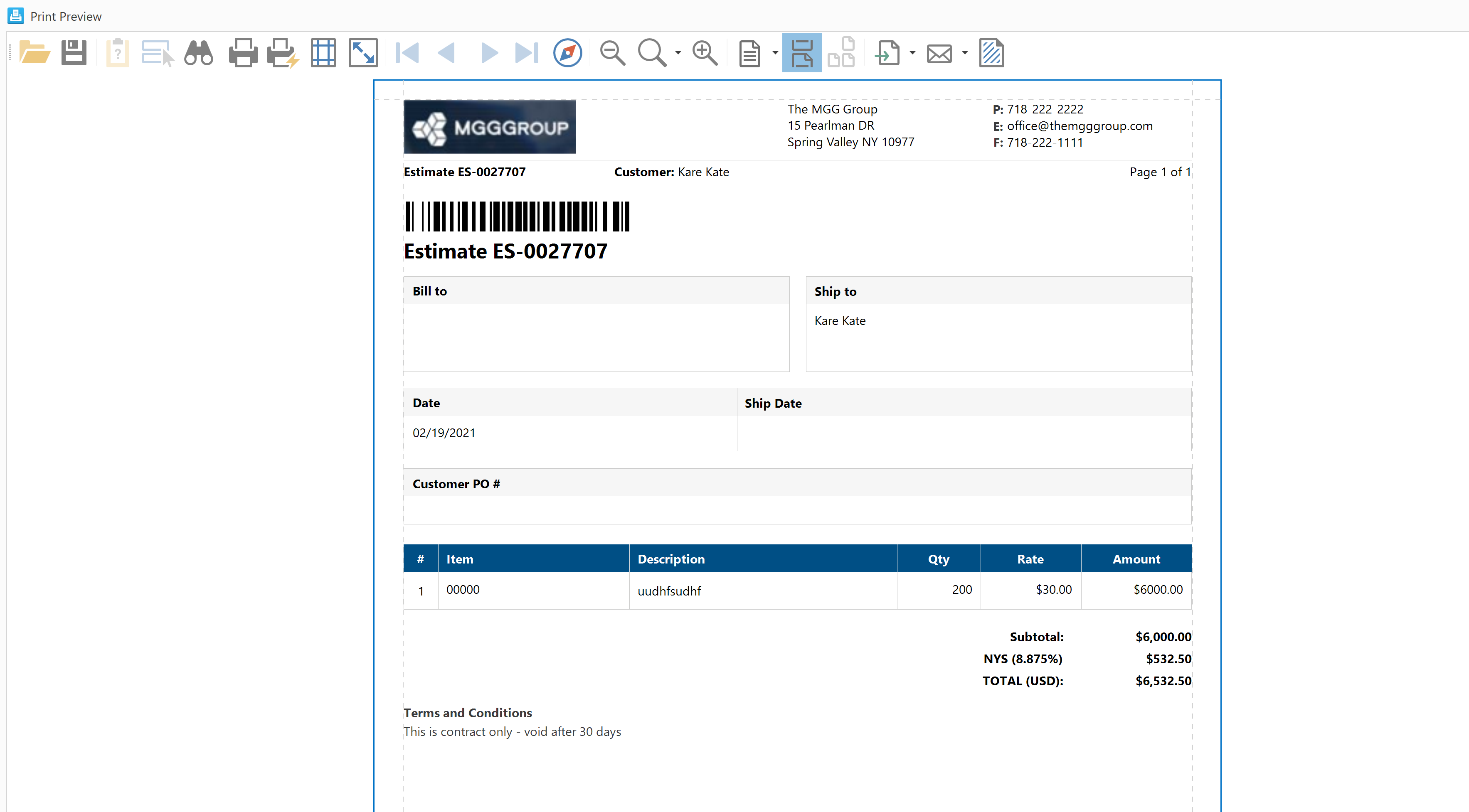Viewport: 1469px width, 812px height.
Task: Open Page Setup margins grid icon
Action: tap(323, 53)
